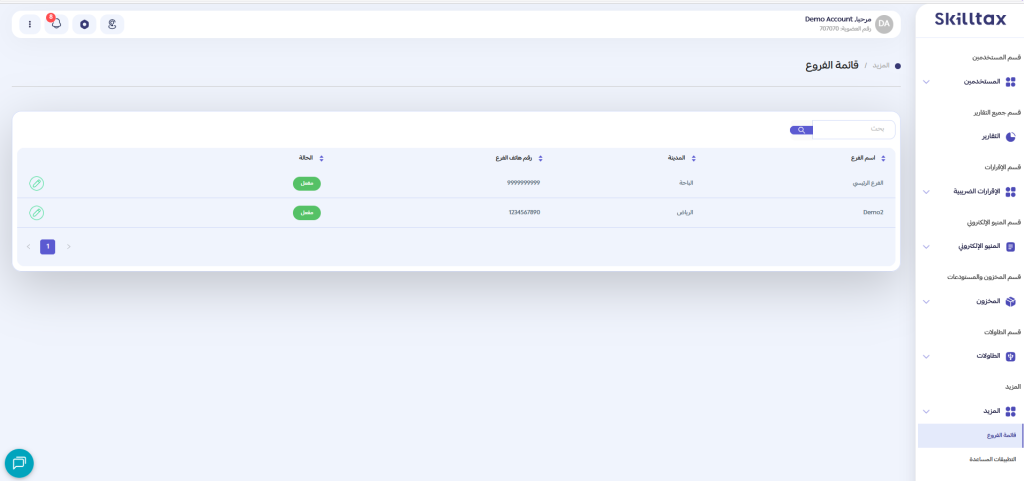This screenshot has height=481, width=1024.
Task: Click the magnifier search button
Action: (801, 130)
